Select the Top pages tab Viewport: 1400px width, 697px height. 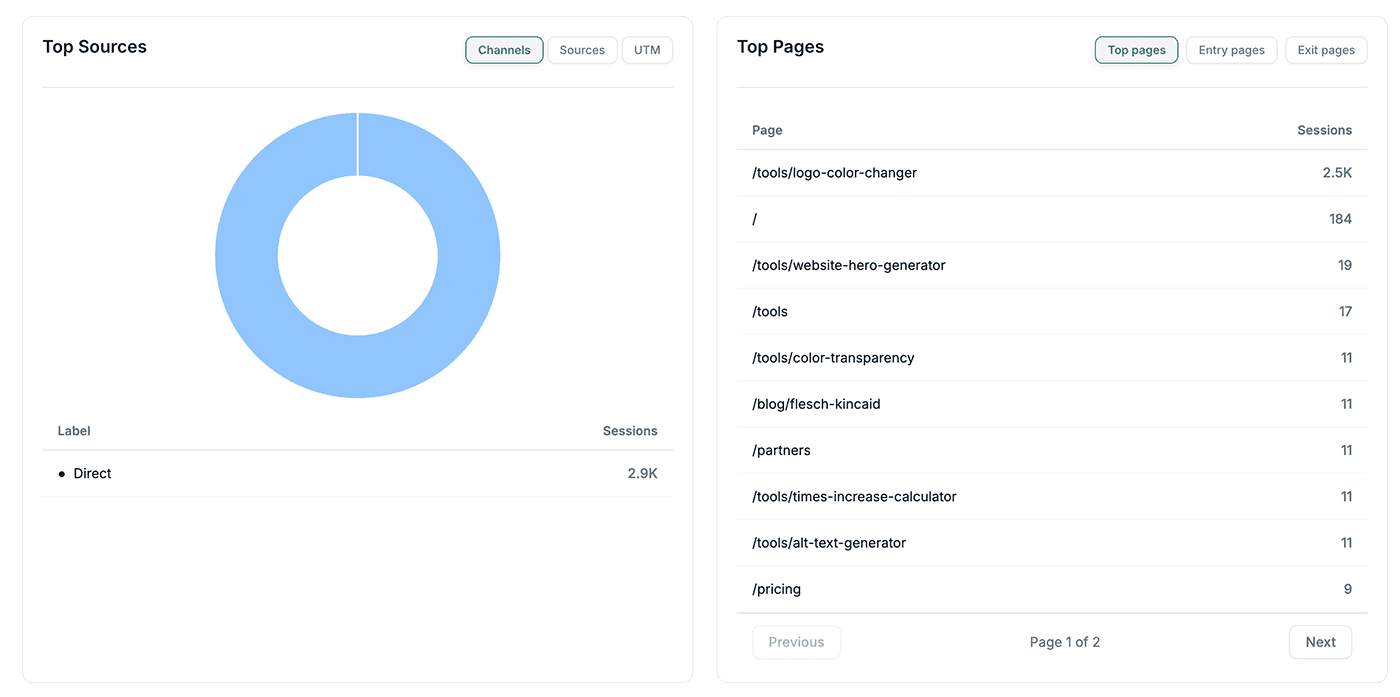[1136, 50]
